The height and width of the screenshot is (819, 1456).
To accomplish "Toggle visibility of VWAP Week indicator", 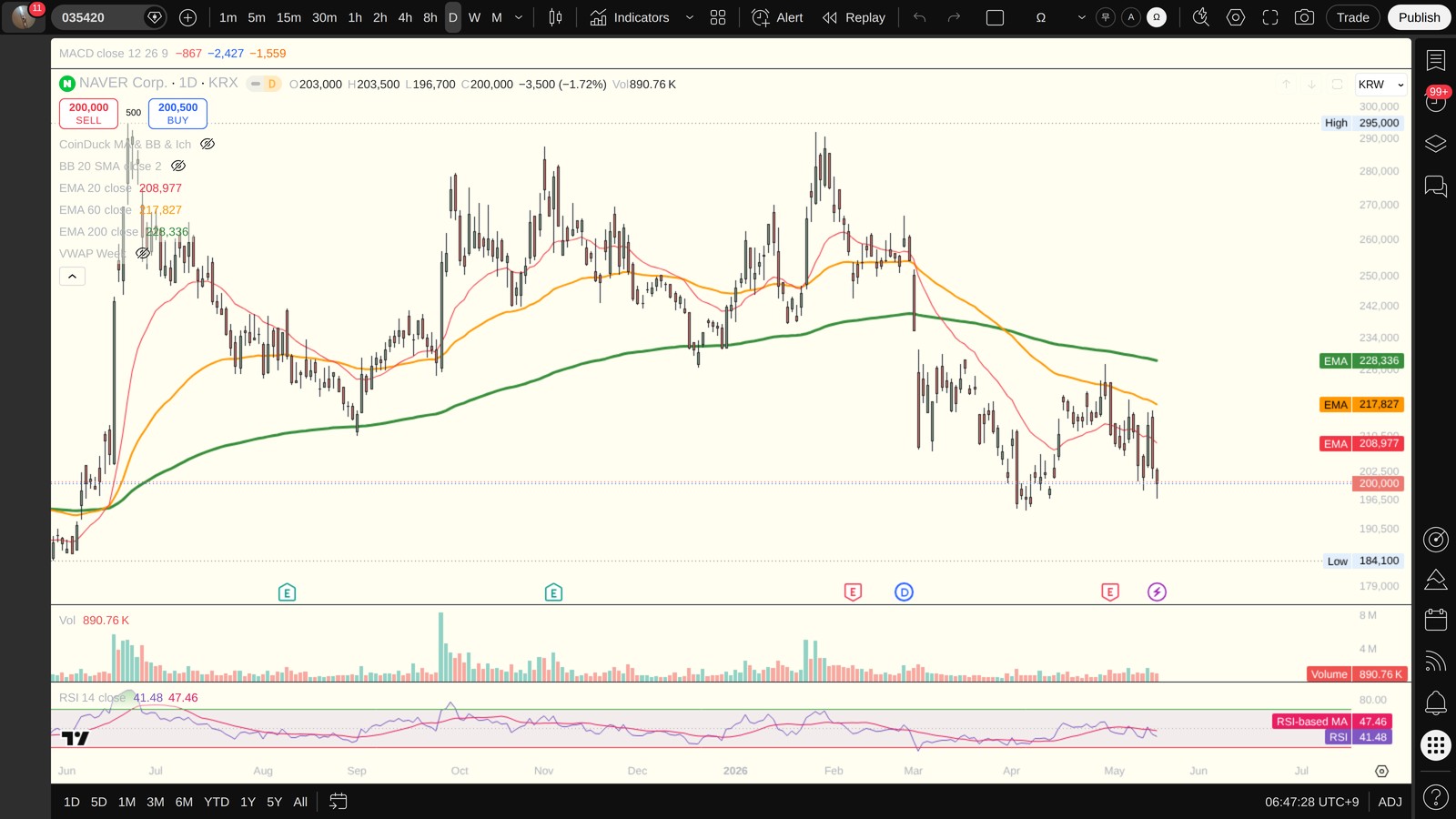I will (143, 253).
